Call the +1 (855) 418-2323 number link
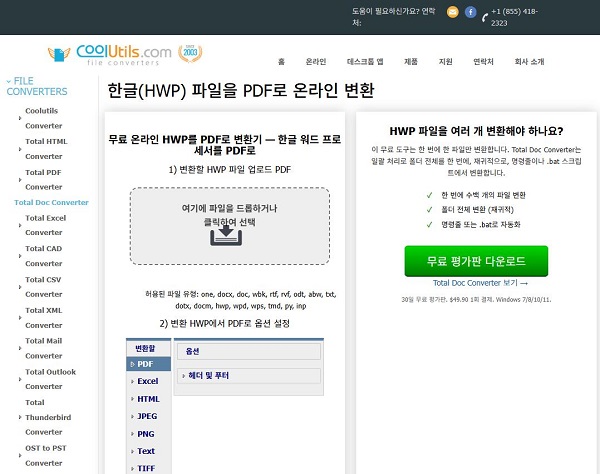Image resolution: width=600 pixels, height=474 pixels. pos(514,17)
